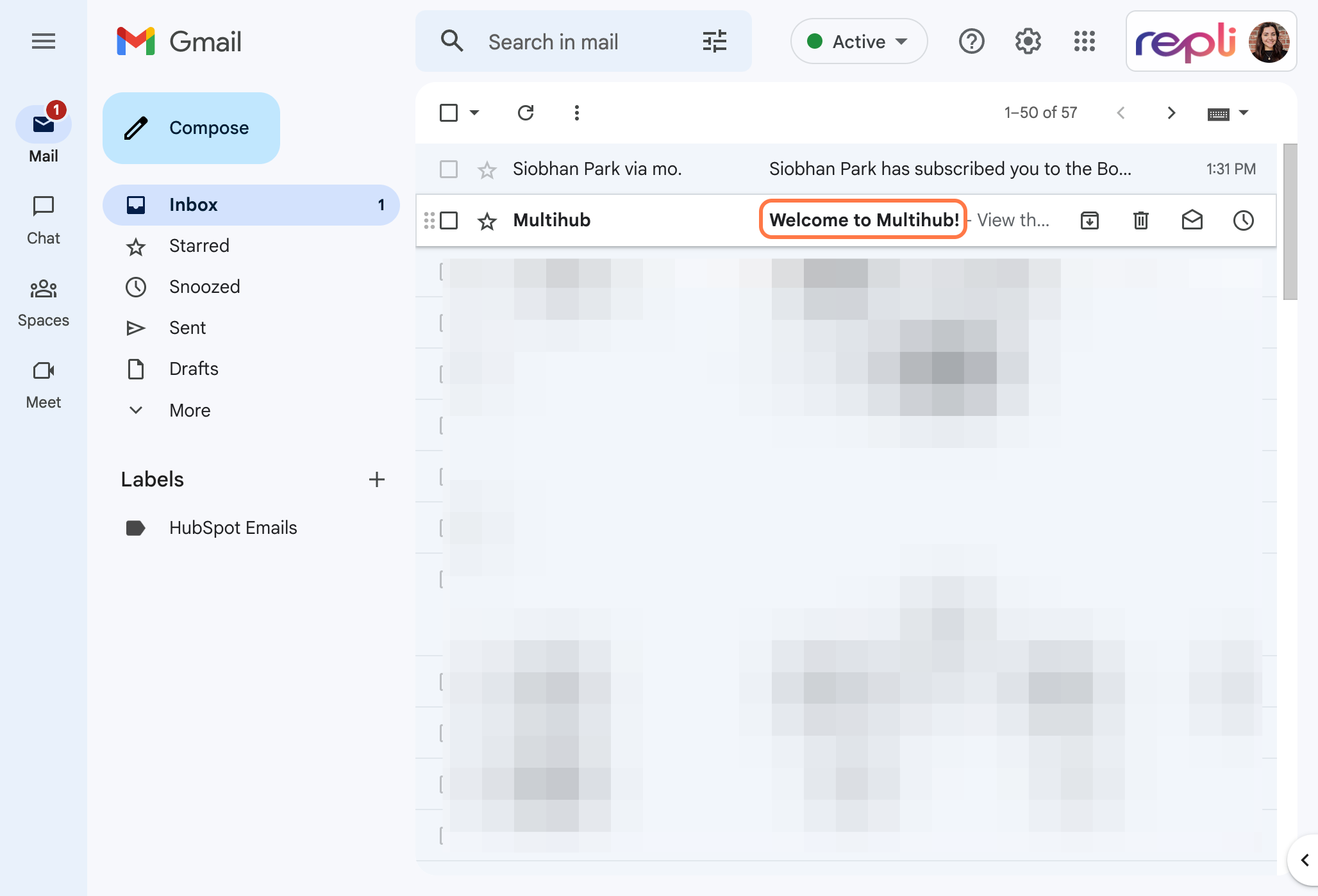
Task: Open the Support help icon
Action: 971,42
